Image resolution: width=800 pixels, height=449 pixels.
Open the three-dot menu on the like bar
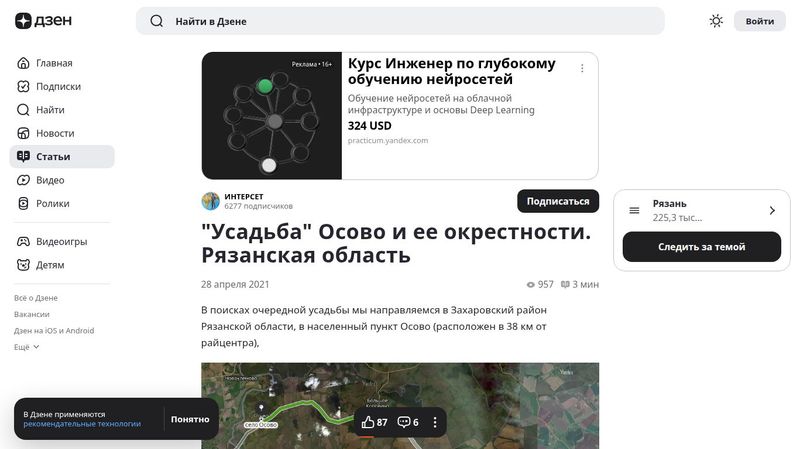pos(435,422)
